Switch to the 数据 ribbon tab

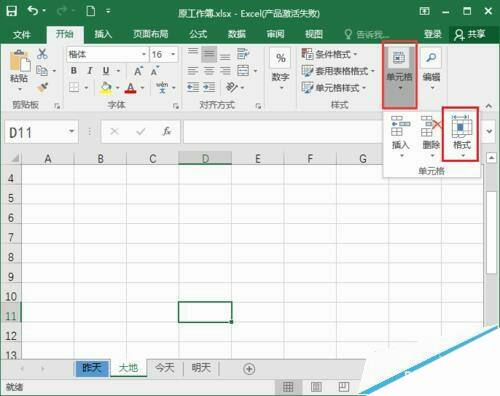pos(237,34)
